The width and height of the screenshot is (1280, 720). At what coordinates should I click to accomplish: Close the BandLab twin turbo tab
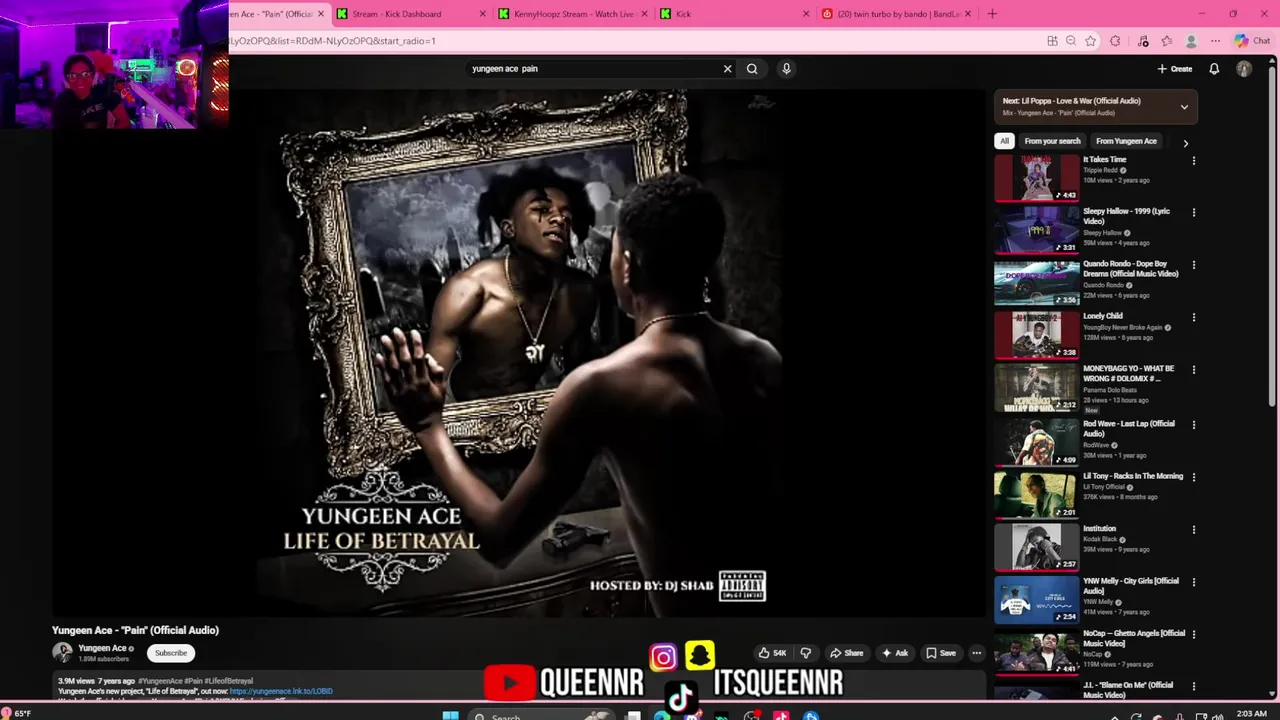(968, 14)
